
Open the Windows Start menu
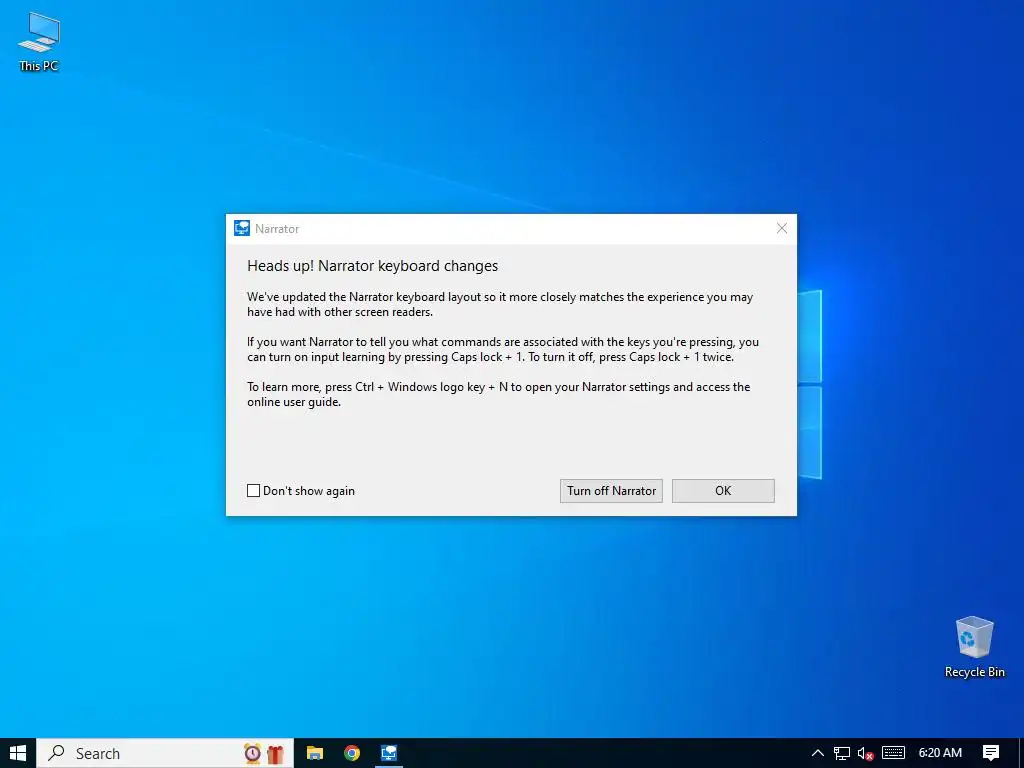18,752
